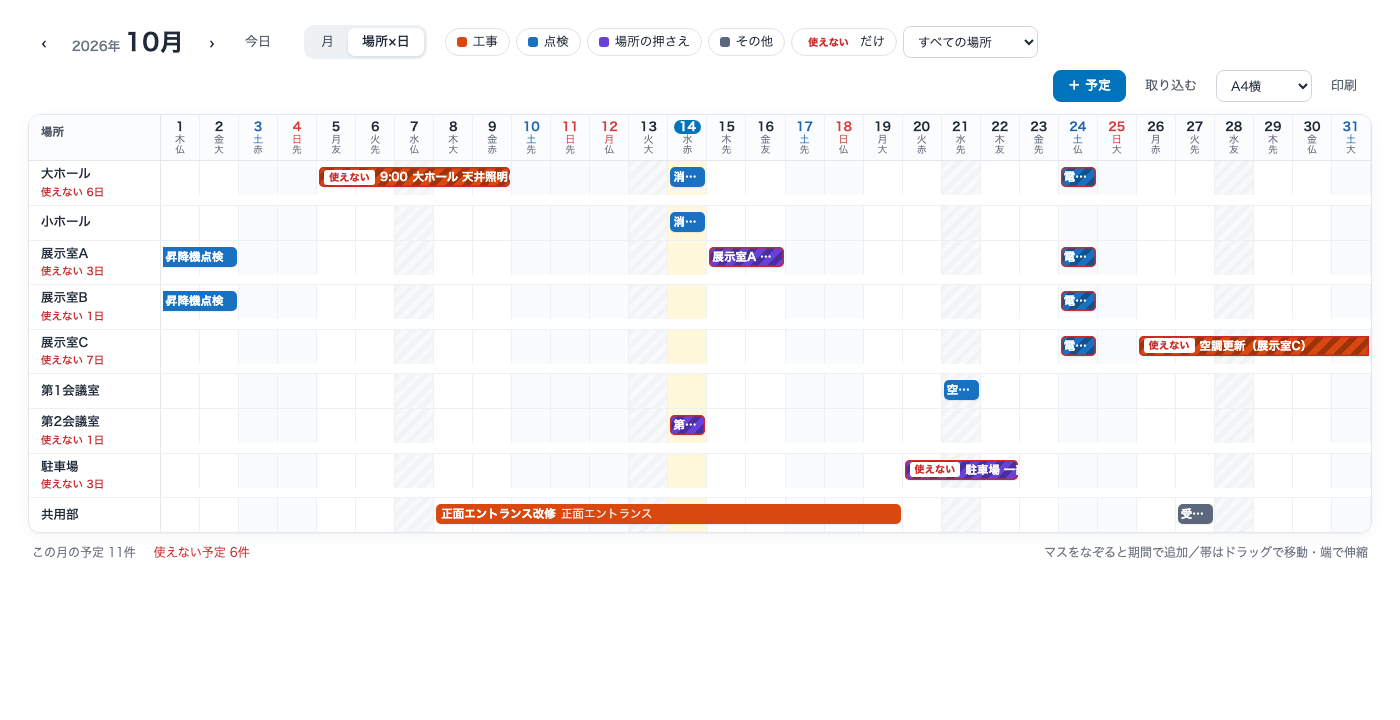Open the 小ホール event on day 14

[687, 222]
